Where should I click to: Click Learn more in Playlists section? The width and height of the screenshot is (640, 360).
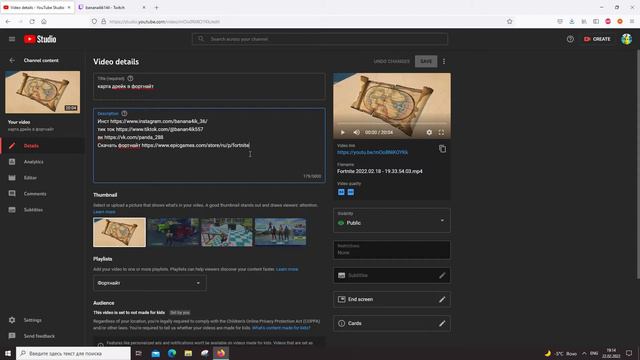pos(287,269)
